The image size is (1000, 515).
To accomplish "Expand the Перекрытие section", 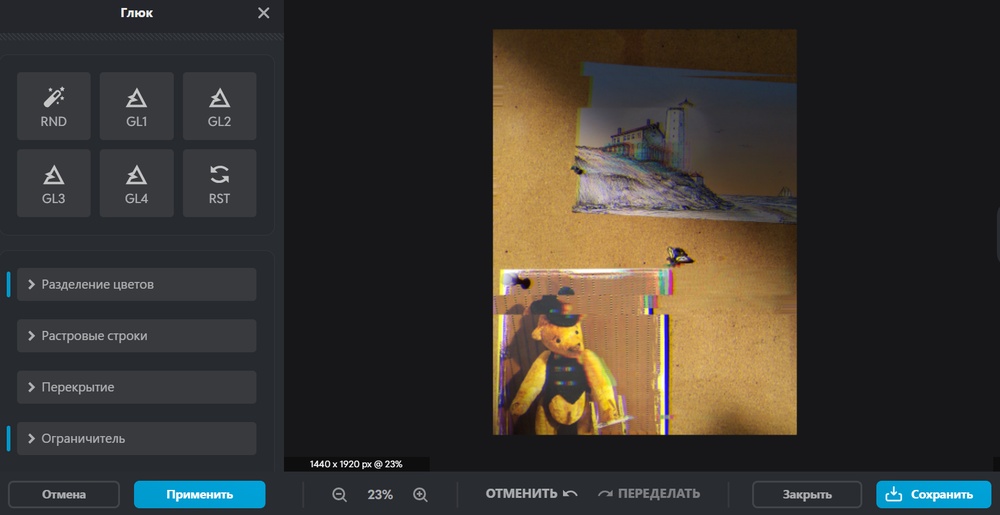I will (x=136, y=387).
